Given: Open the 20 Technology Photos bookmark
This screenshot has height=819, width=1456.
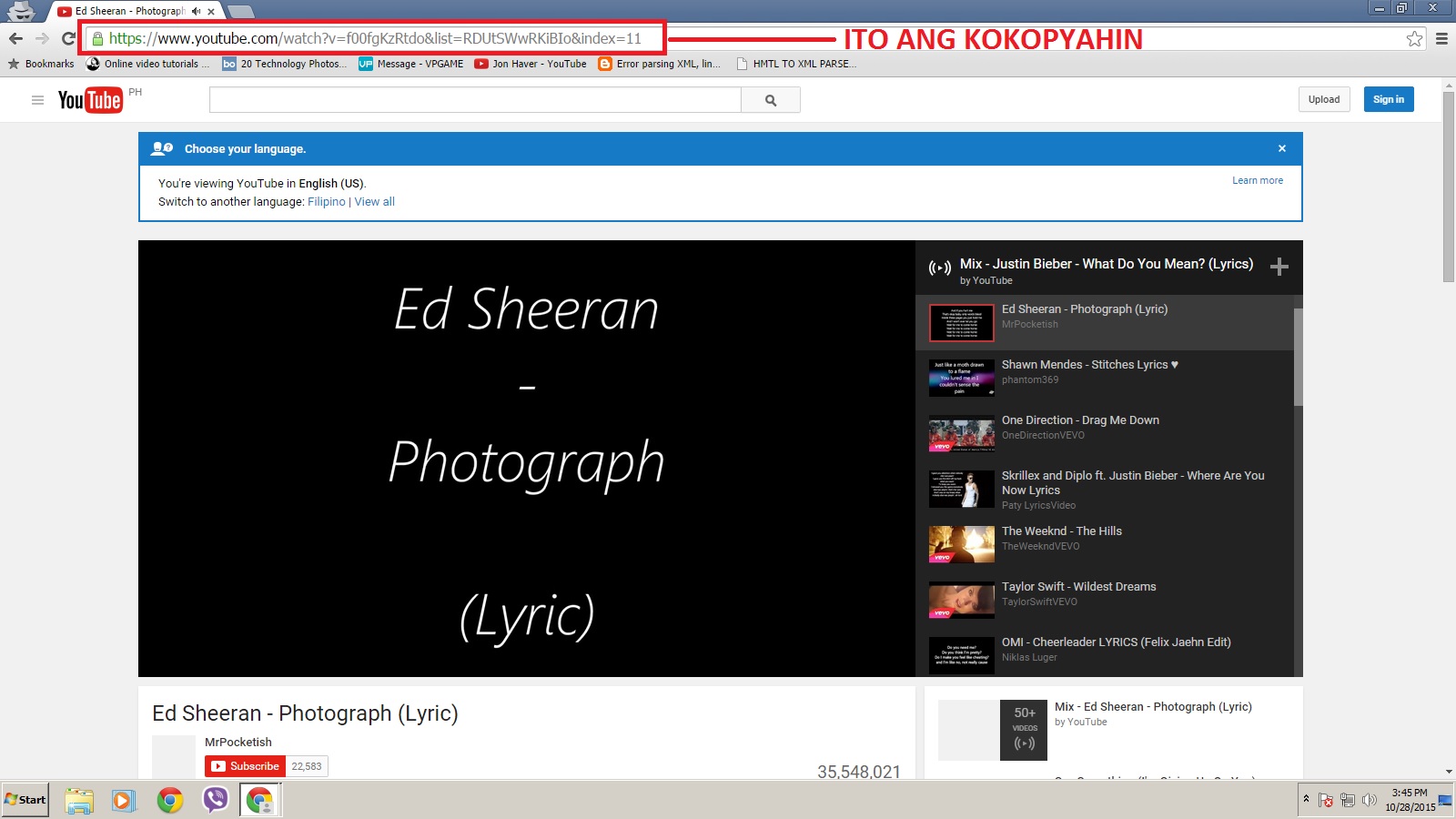Looking at the screenshot, I should pos(284,64).
